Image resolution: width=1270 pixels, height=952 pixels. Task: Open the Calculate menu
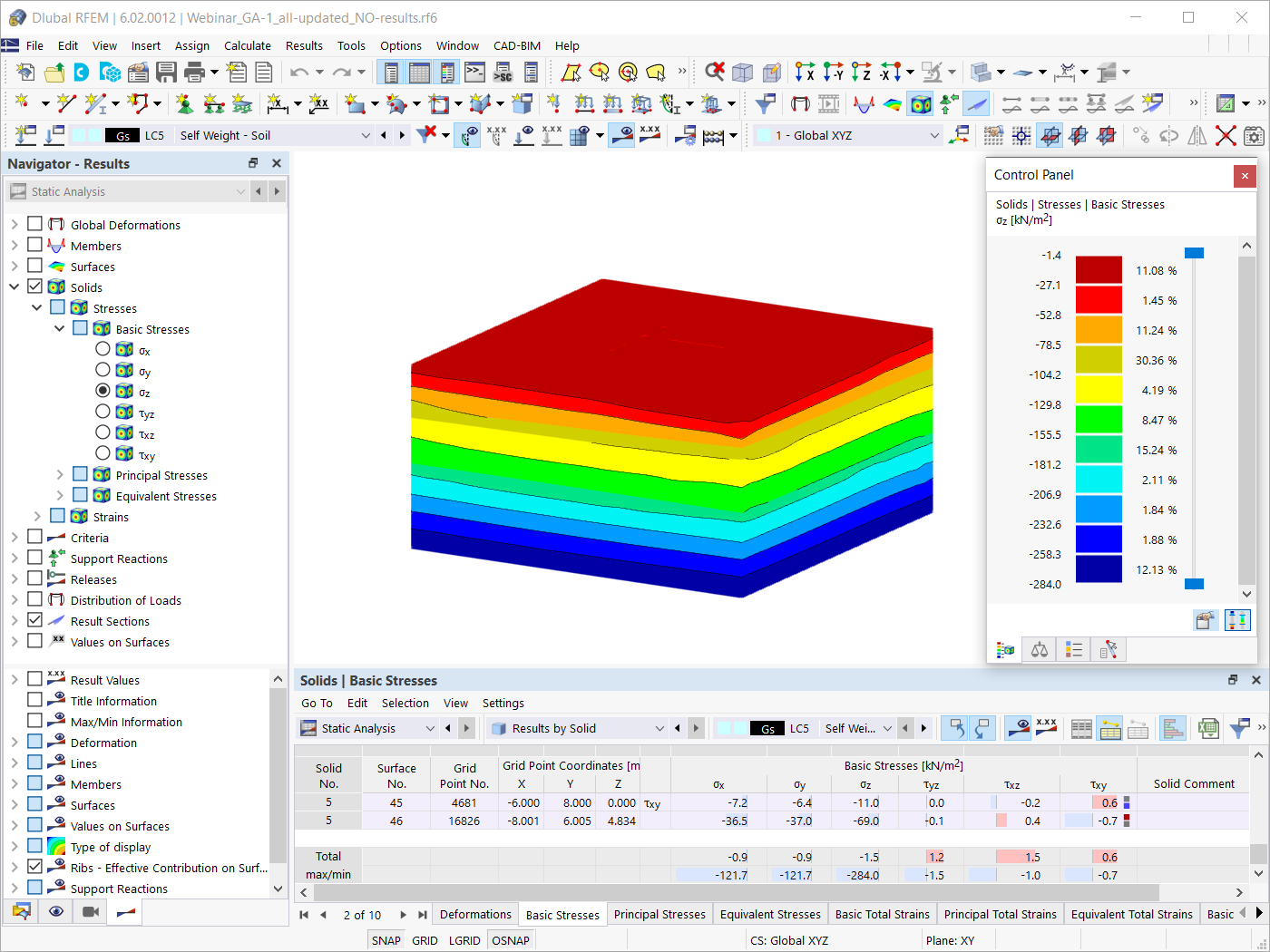pyautogui.click(x=248, y=45)
